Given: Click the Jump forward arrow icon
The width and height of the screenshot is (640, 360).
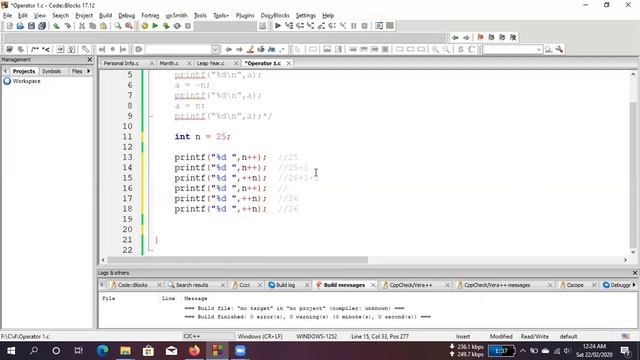Looking at the screenshot, I should tap(466, 37).
